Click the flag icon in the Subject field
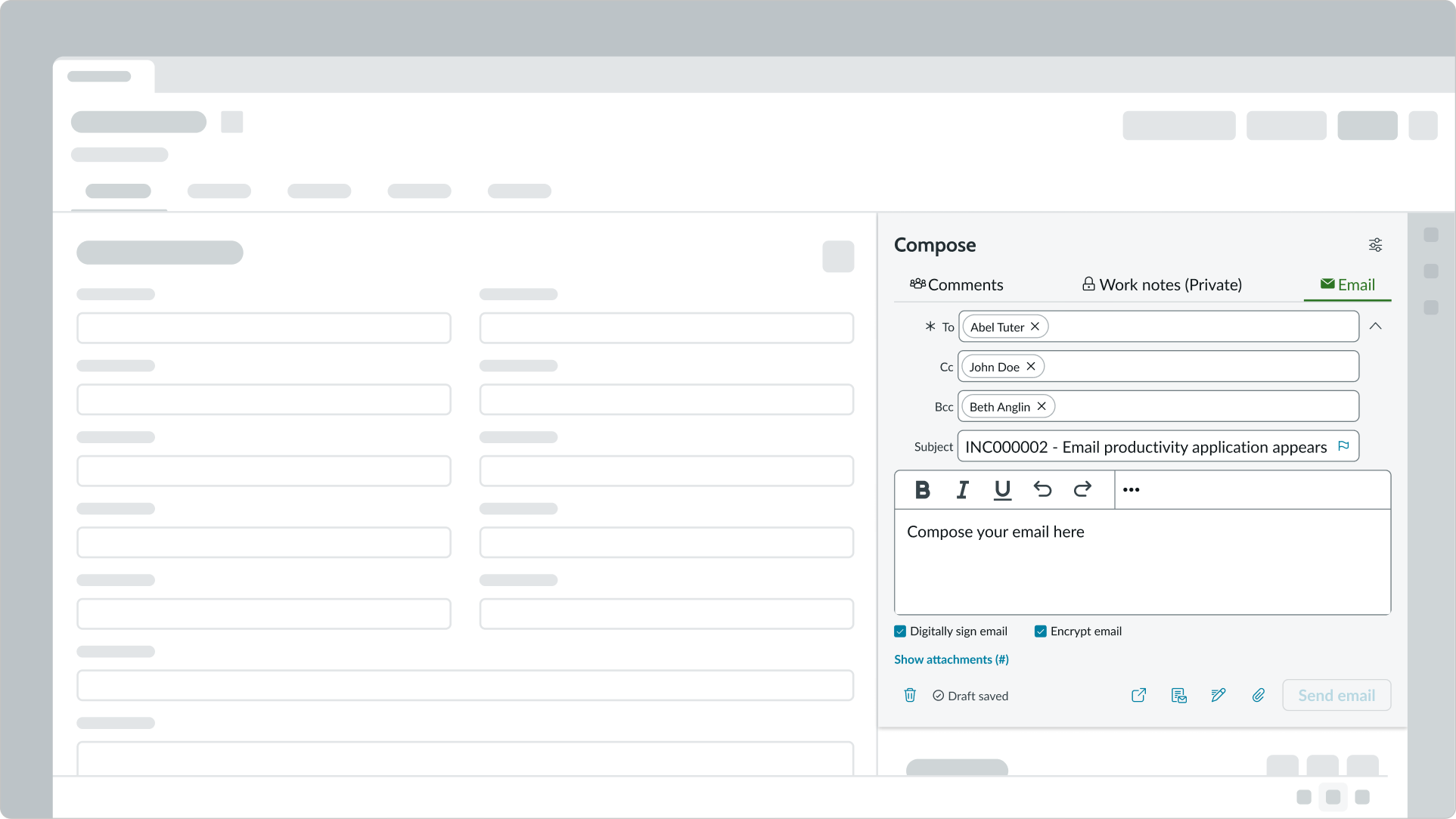Viewport: 1456px width, 819px height. [1343, 446]
